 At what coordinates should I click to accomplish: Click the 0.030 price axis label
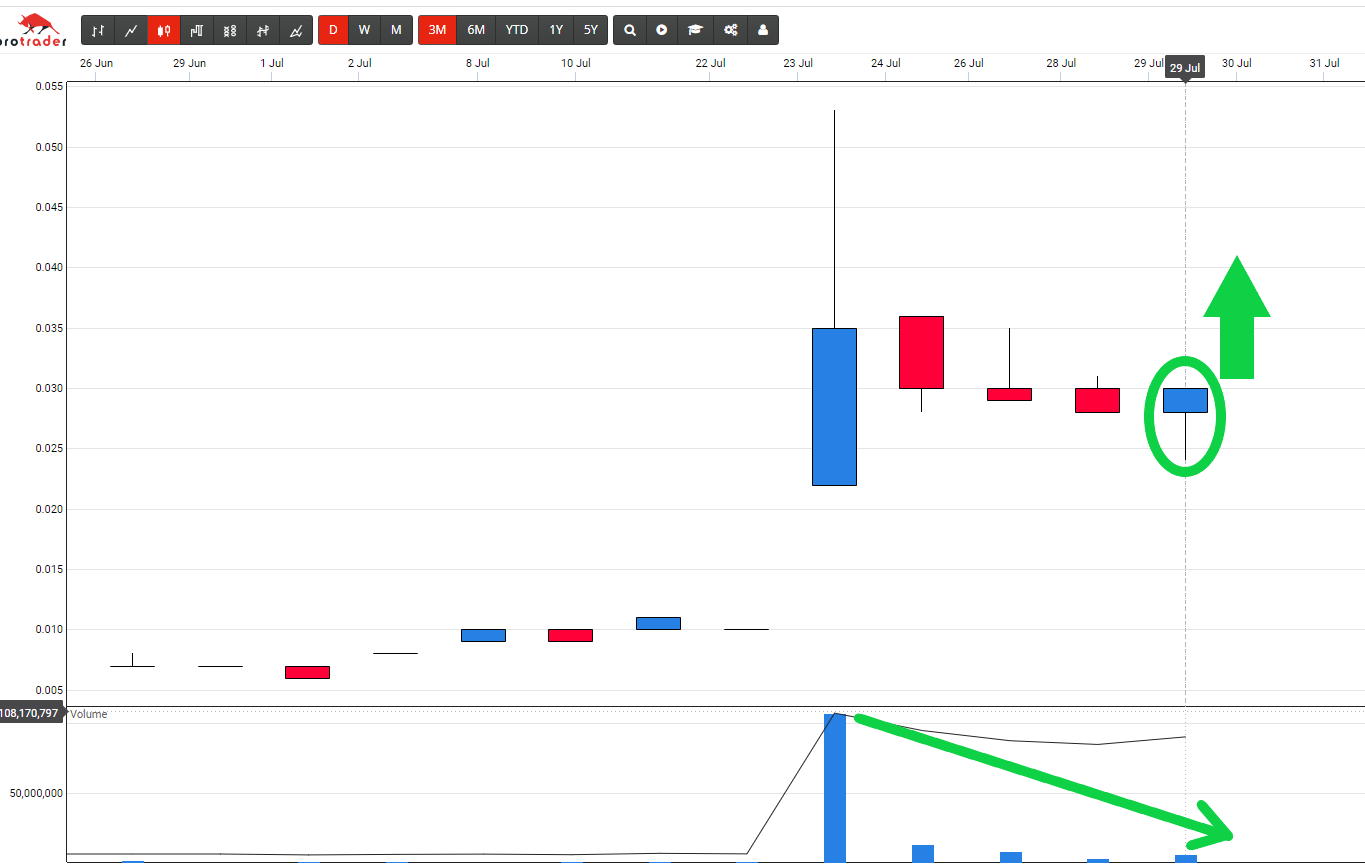tap(48, 388)
